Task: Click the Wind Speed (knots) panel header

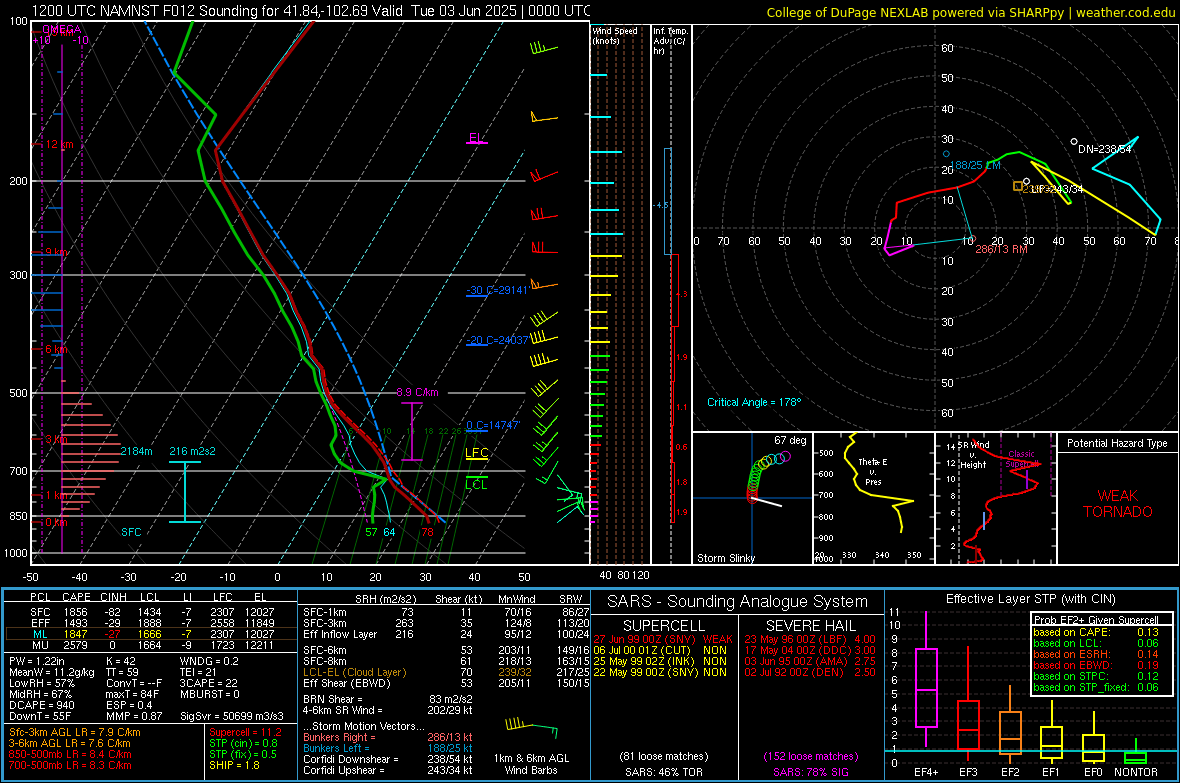Action: pos(615,35)
